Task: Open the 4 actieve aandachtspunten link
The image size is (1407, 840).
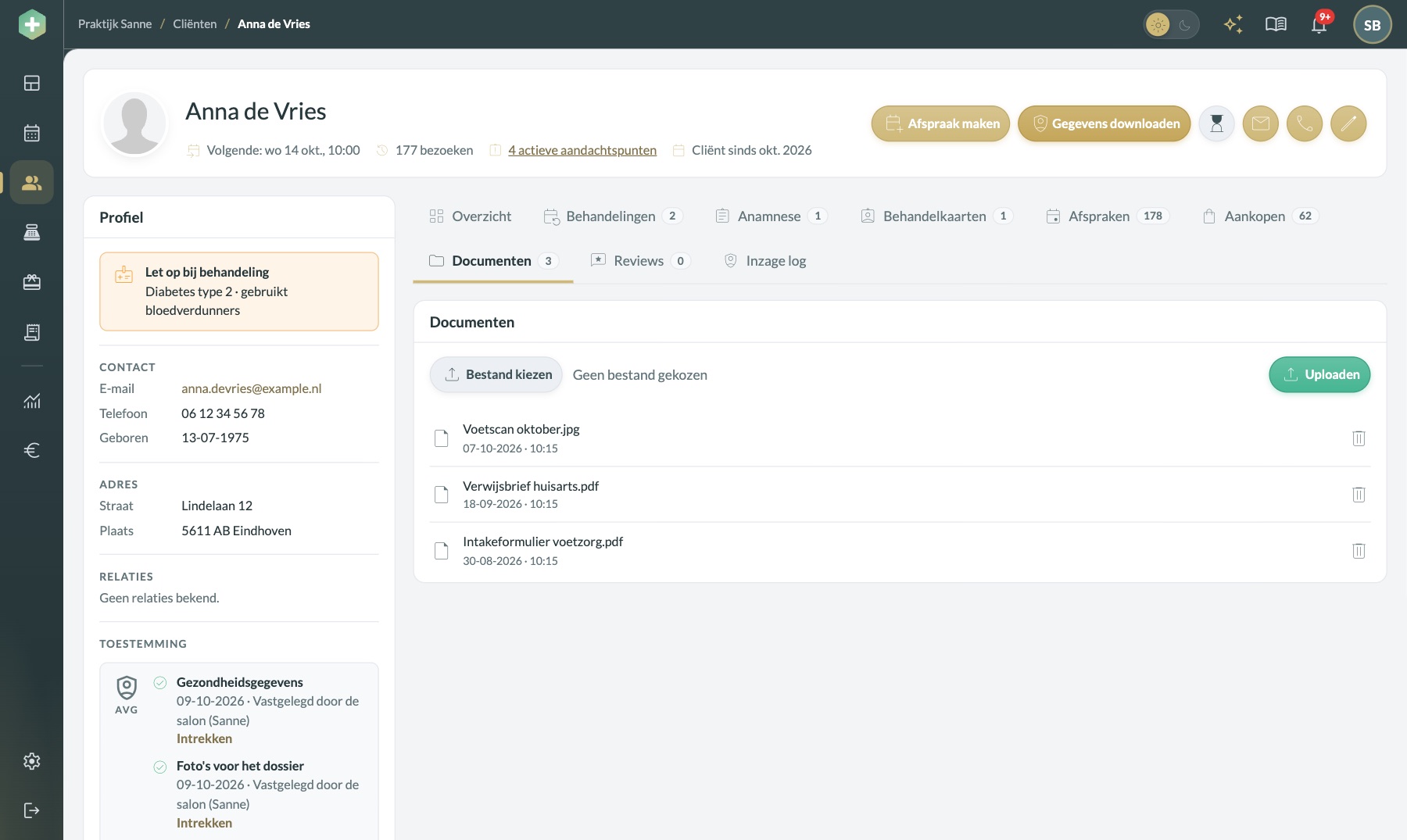Action: [x=582, y=150]
